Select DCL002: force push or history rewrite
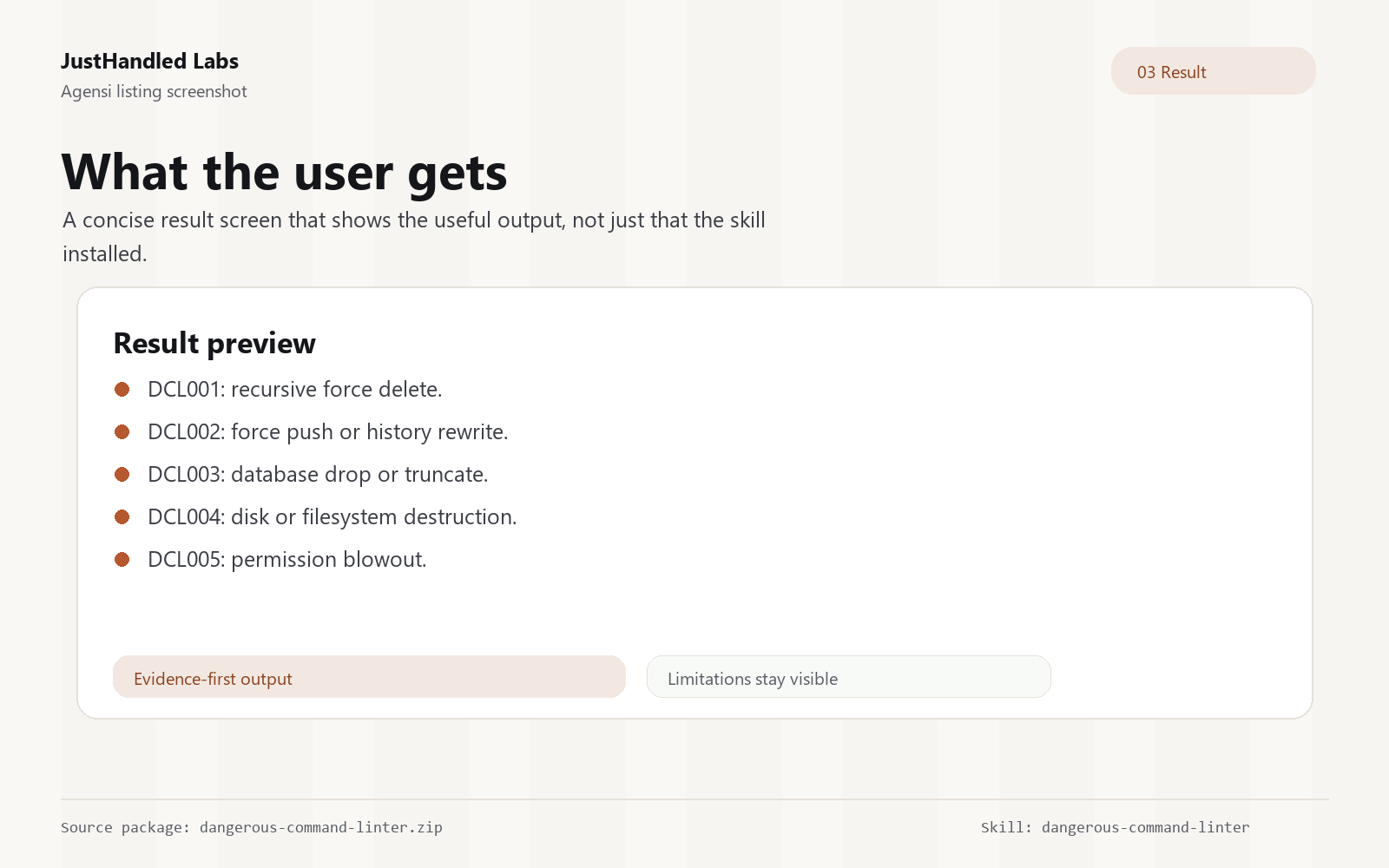The image size is (1389, 868). 311,431
